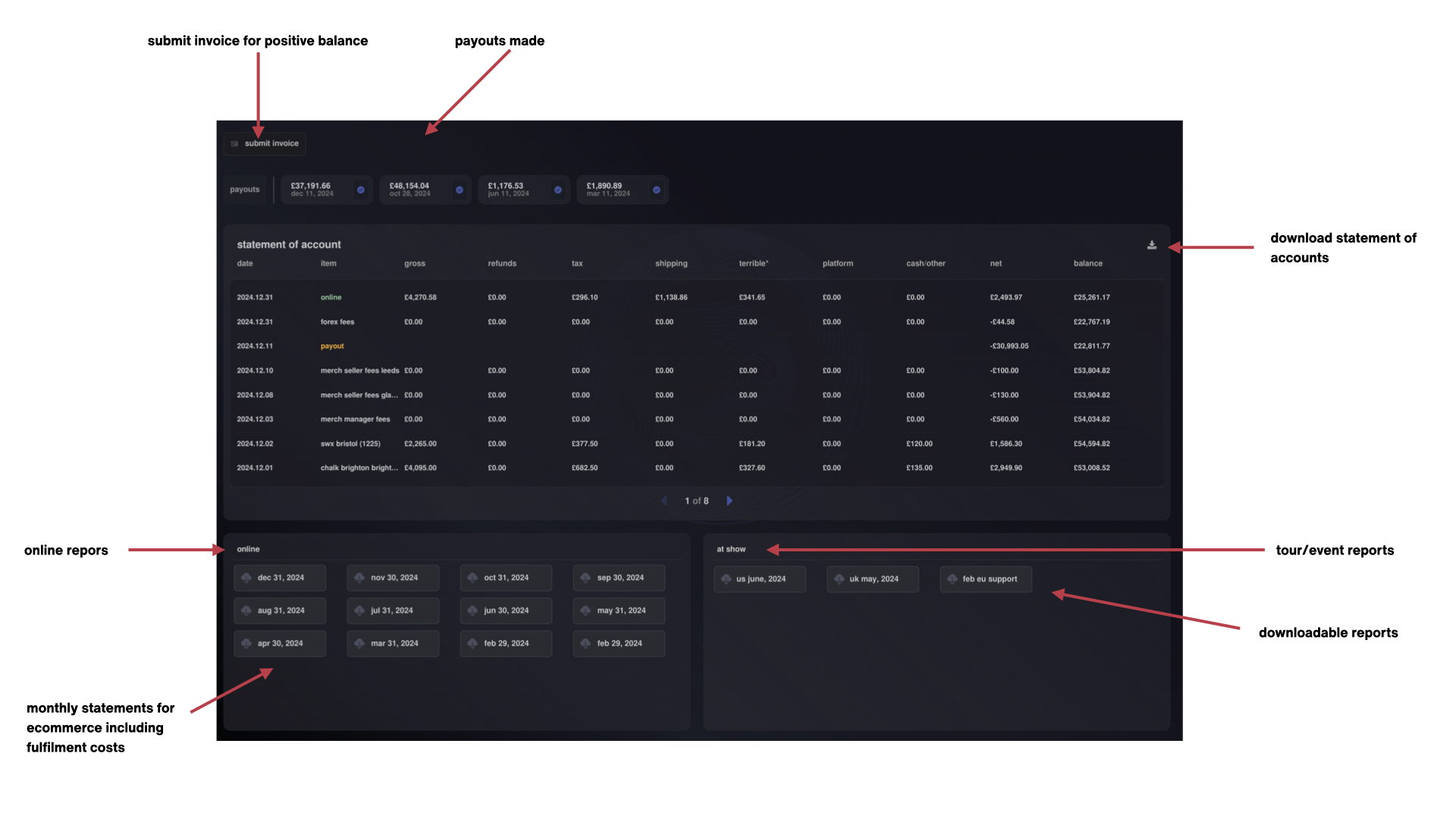
Task: Click the date column header
Action: point(245,263)
